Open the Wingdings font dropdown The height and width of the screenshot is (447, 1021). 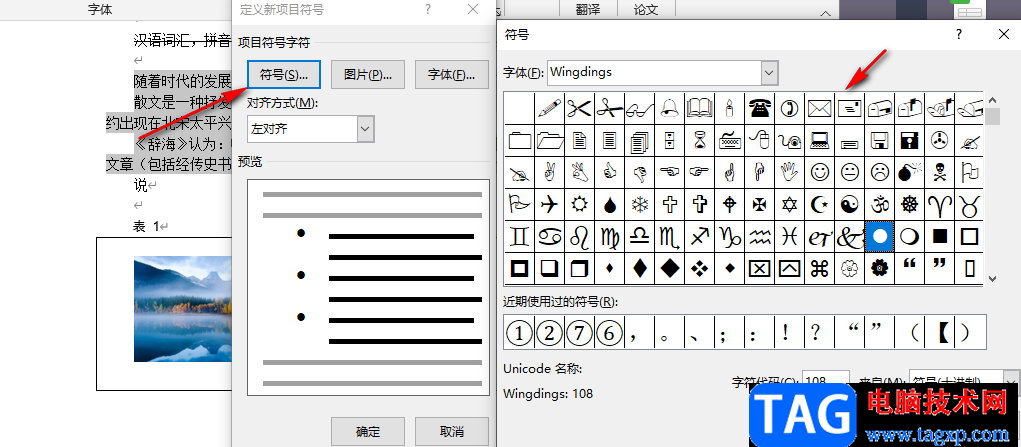click(768, 73)
